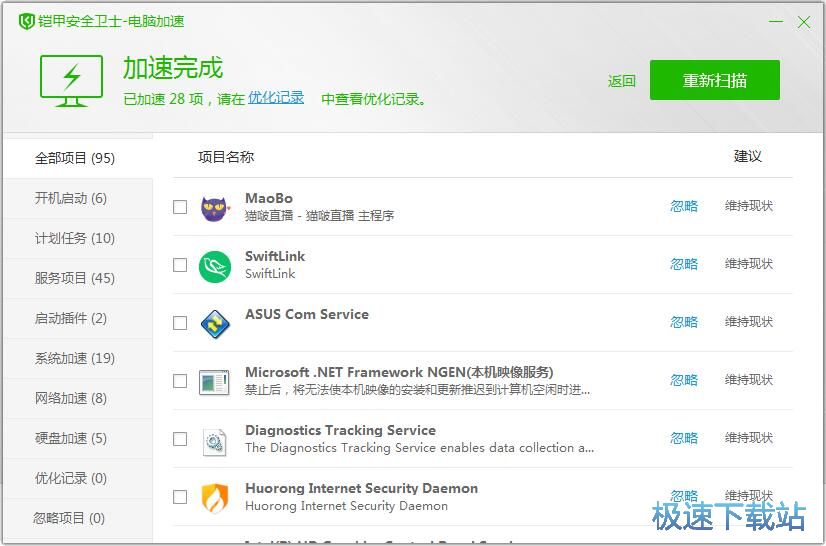Click the 返回 link
This screenshot has height=546, width=826.
[x=622, y=81]
